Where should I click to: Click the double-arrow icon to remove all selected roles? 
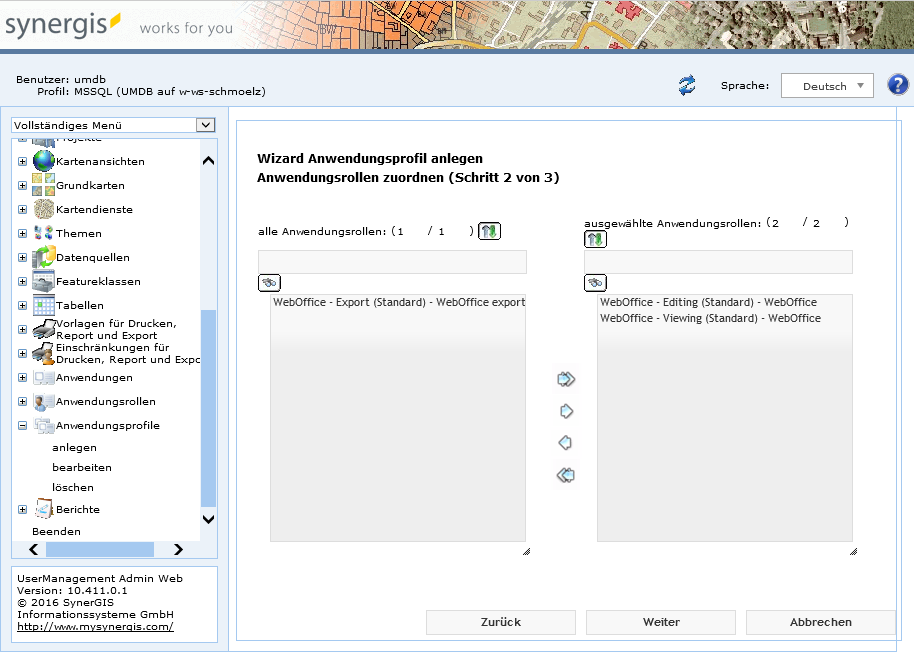566,474
